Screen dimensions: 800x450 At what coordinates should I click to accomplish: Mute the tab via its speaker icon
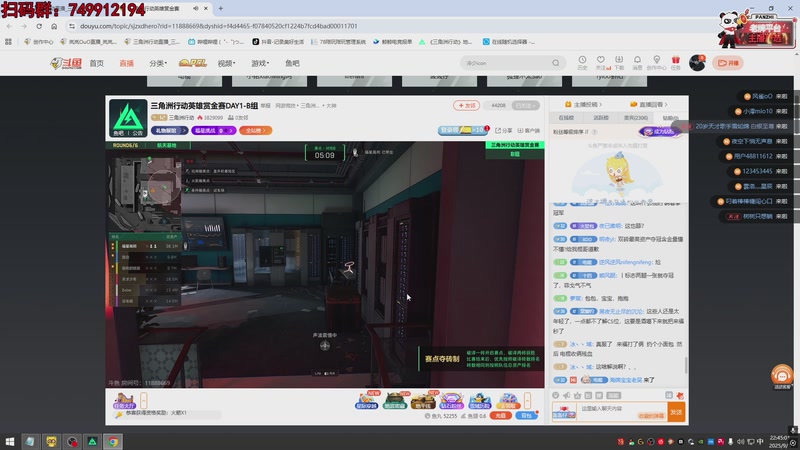pos(195,9)
